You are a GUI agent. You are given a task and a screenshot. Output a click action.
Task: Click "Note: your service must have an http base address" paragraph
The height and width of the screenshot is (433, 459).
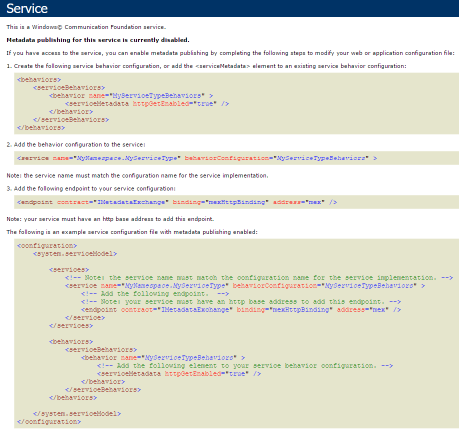pyautogui.click(x=110, y=219)
